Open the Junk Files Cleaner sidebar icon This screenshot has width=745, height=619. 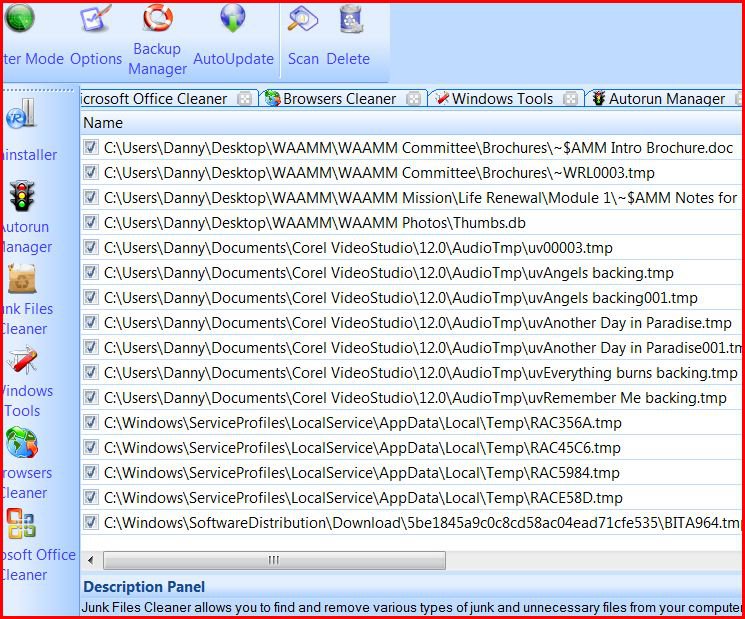[22, 278]
